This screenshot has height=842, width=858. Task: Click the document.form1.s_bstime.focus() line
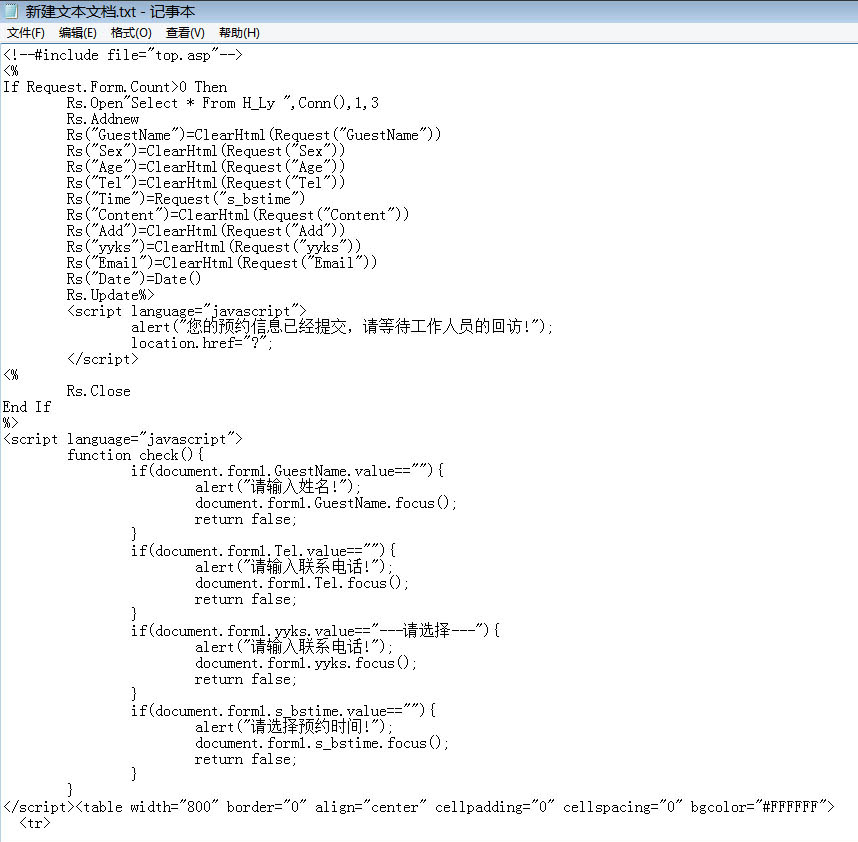(x=322, y=743)
